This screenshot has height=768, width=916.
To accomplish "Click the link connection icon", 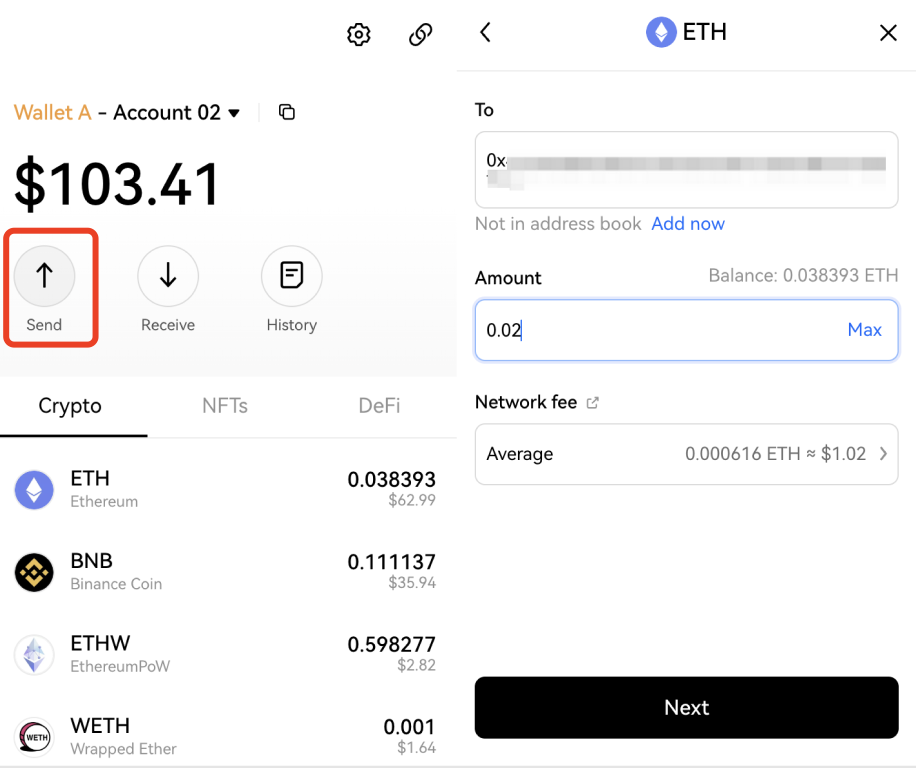I will pos(421,35).
